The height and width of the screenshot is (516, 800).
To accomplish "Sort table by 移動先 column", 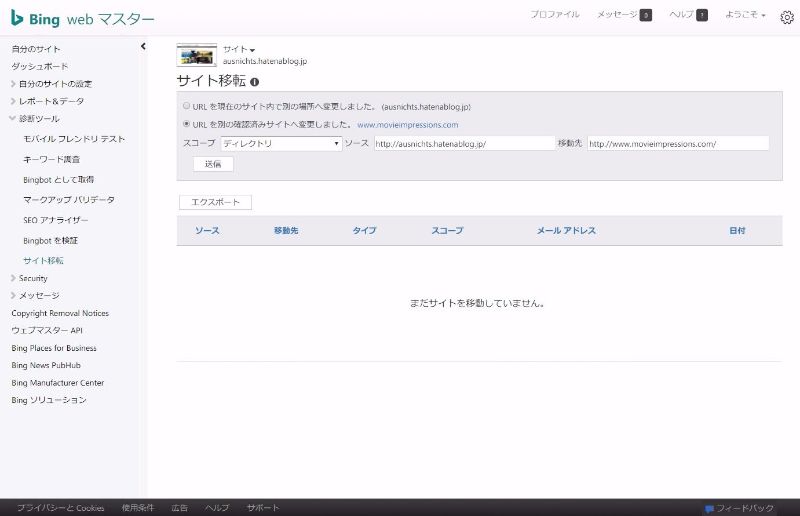I will coord(286,231).
